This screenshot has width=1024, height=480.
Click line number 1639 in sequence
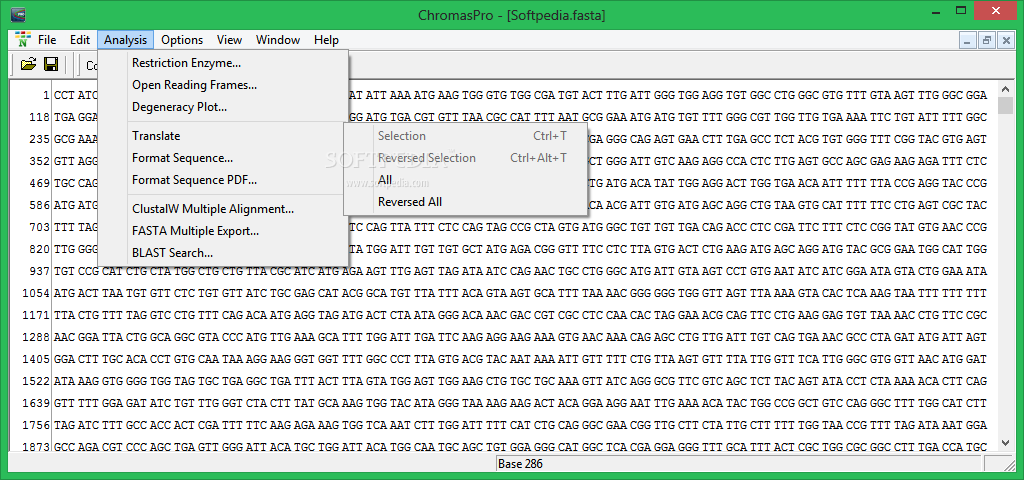pyautogui.click(x=36, y=404)
